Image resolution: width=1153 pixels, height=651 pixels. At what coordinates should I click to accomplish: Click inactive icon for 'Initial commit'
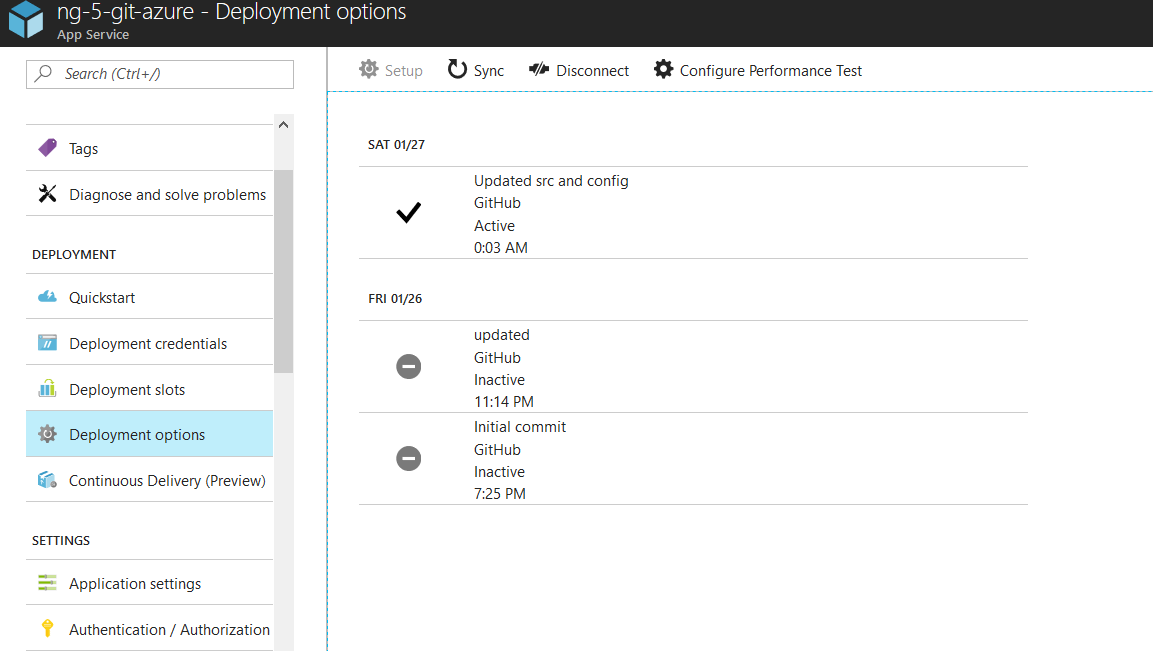point(409,458)
